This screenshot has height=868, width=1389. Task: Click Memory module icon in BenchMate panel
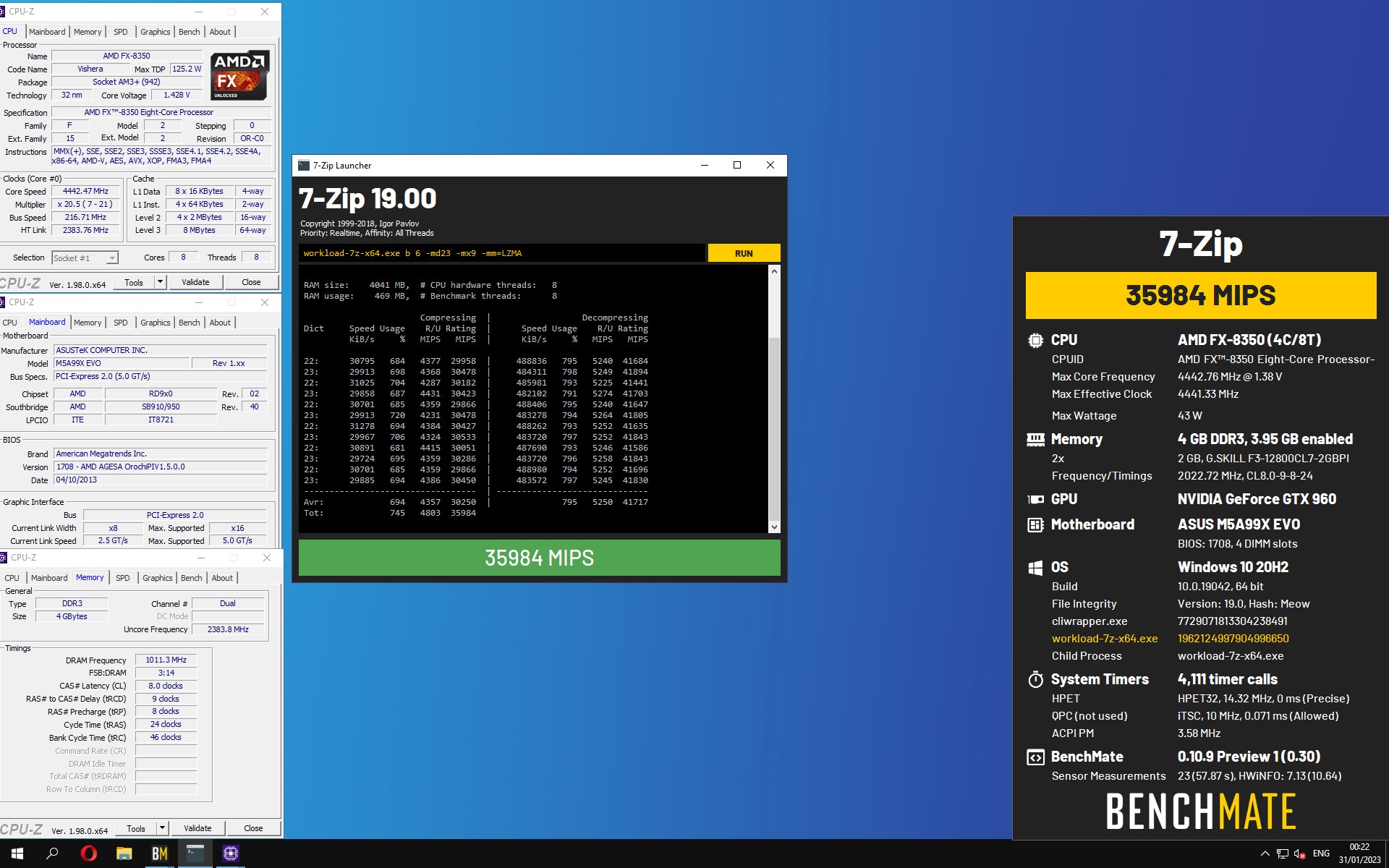1035,439
